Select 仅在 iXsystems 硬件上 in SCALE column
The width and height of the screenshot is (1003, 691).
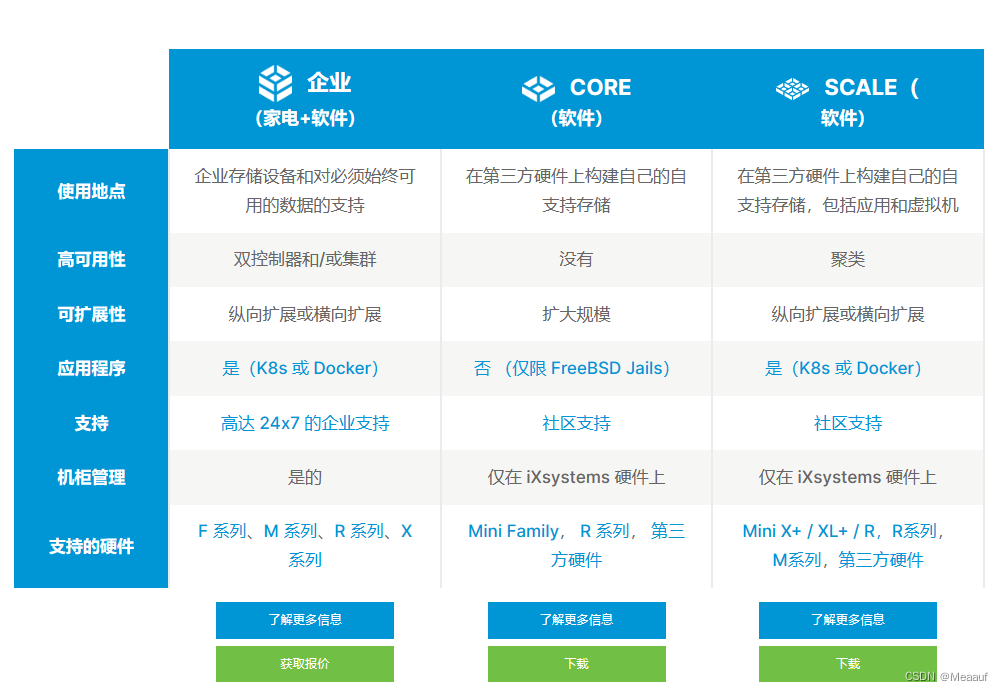[x=848, y=478]
